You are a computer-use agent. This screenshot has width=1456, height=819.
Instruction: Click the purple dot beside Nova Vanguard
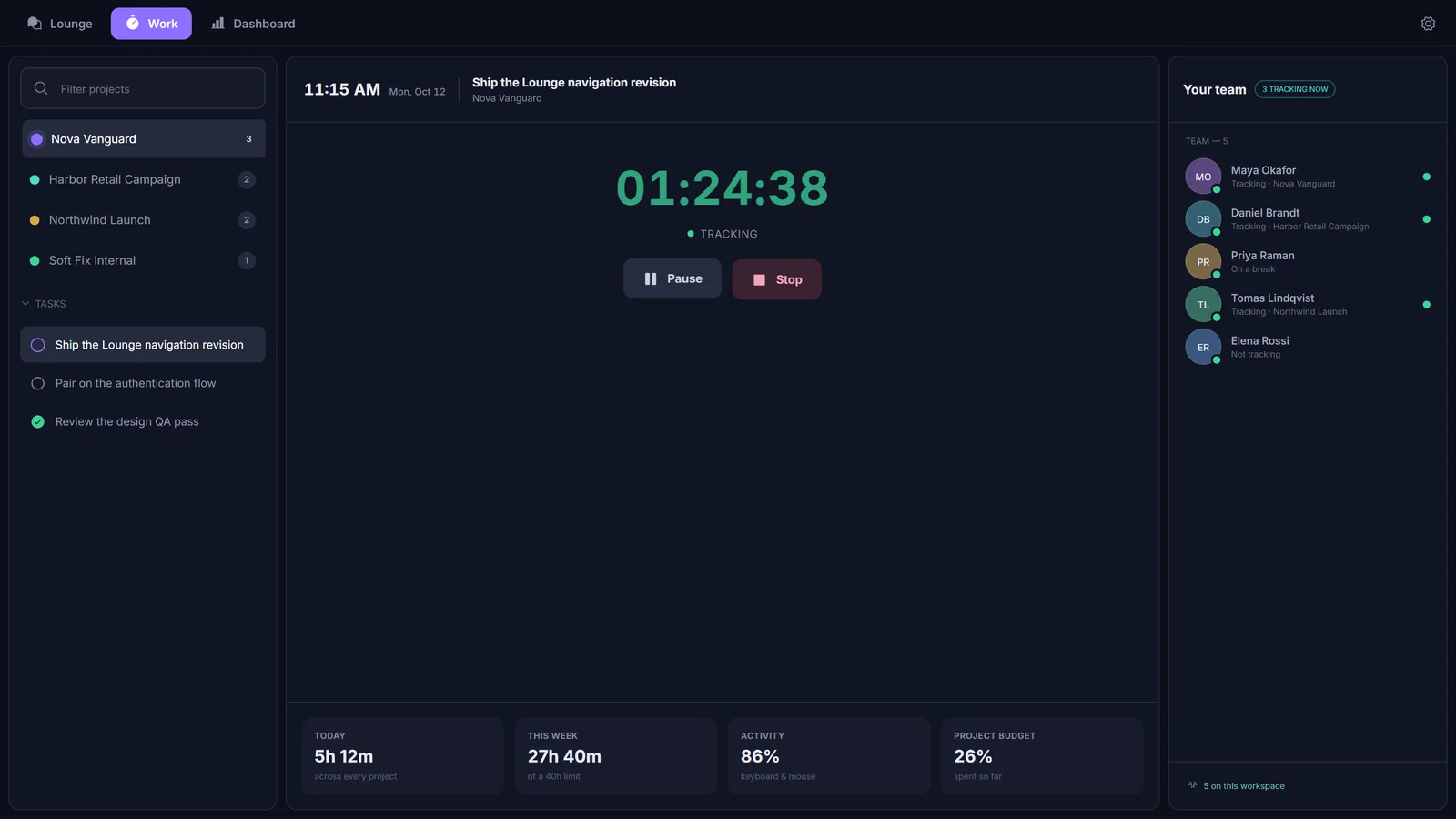point(36,139)
